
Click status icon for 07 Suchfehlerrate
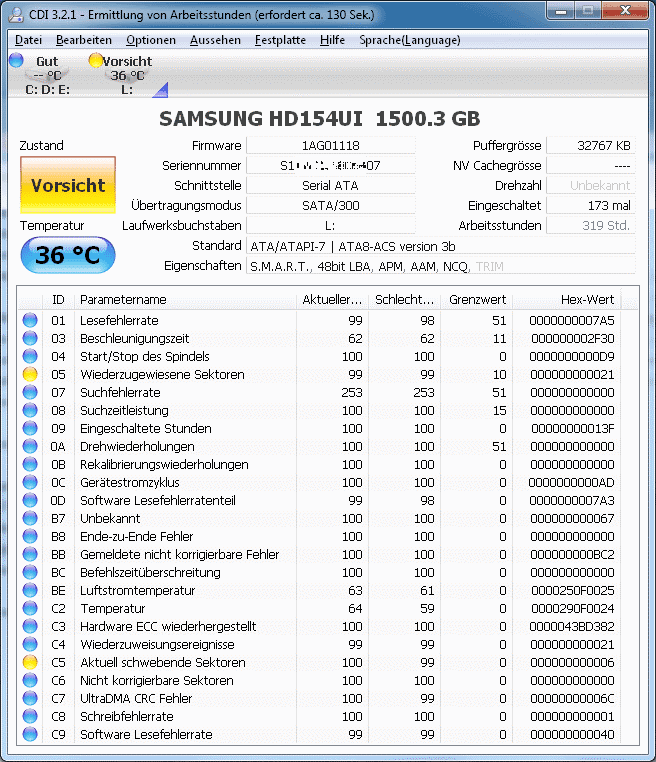pyautogui.click(x=30, y=392)
